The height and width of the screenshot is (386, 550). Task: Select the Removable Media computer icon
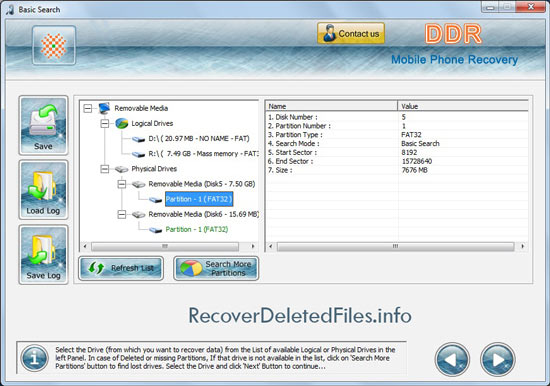pos(105,108)
